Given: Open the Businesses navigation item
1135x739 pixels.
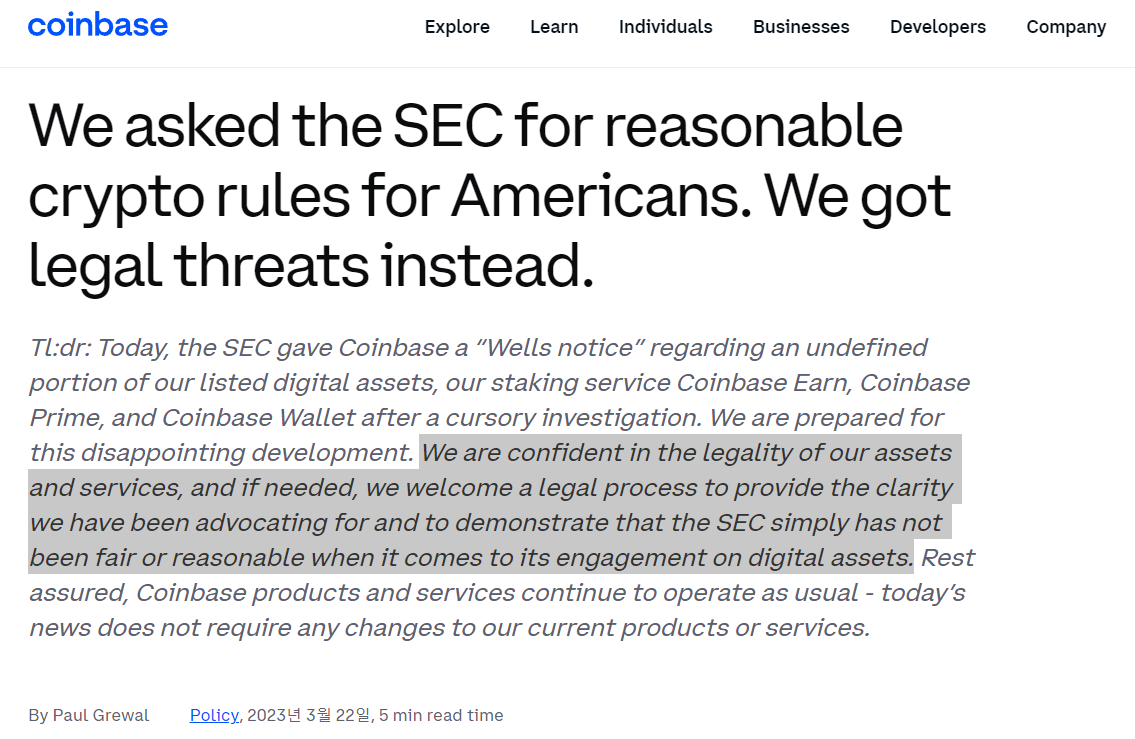Looking at the screenshot, I should click(x=801, y=27).
